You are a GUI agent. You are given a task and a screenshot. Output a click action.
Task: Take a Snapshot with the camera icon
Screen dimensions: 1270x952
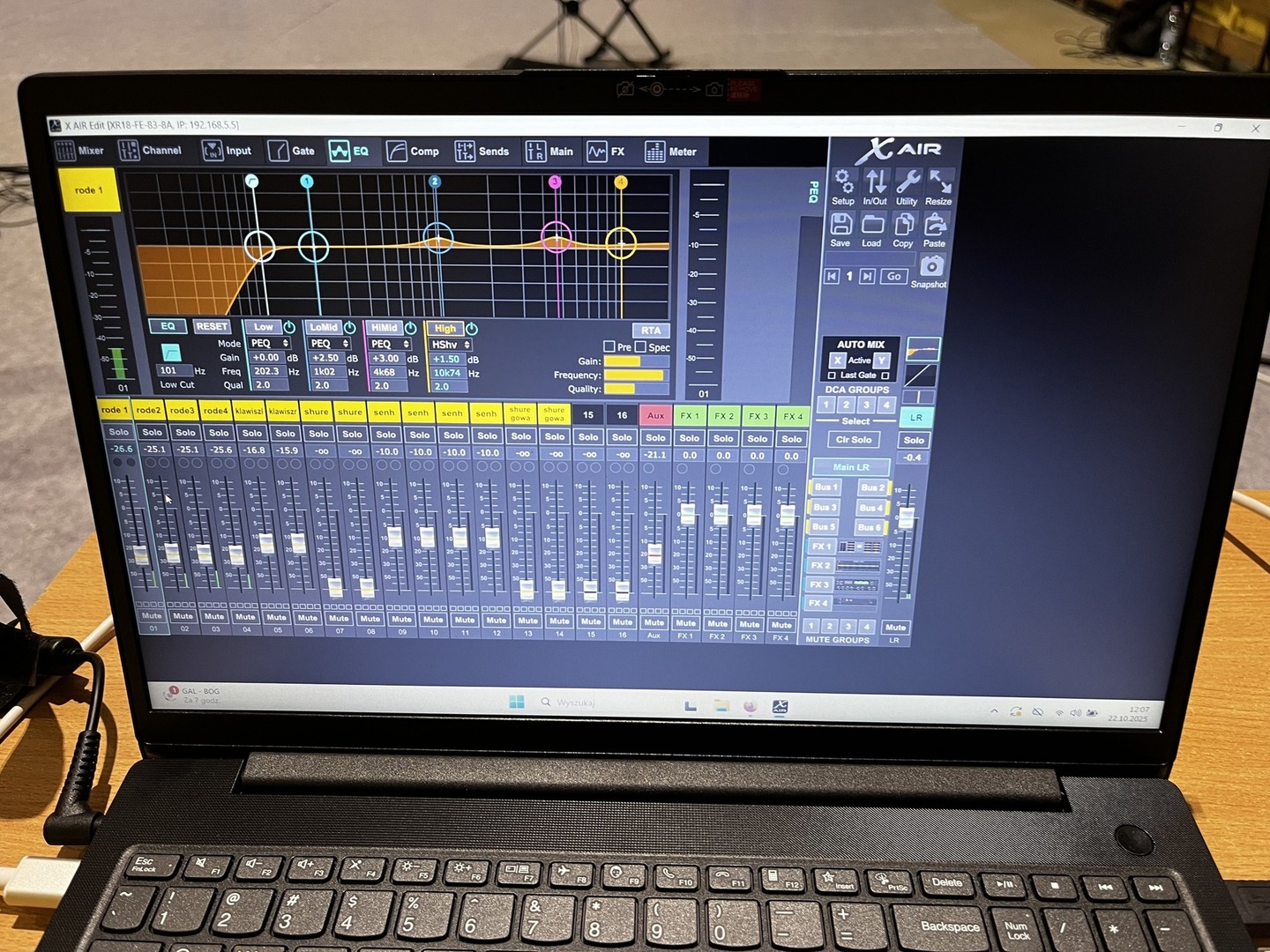(x=931, y=265)
